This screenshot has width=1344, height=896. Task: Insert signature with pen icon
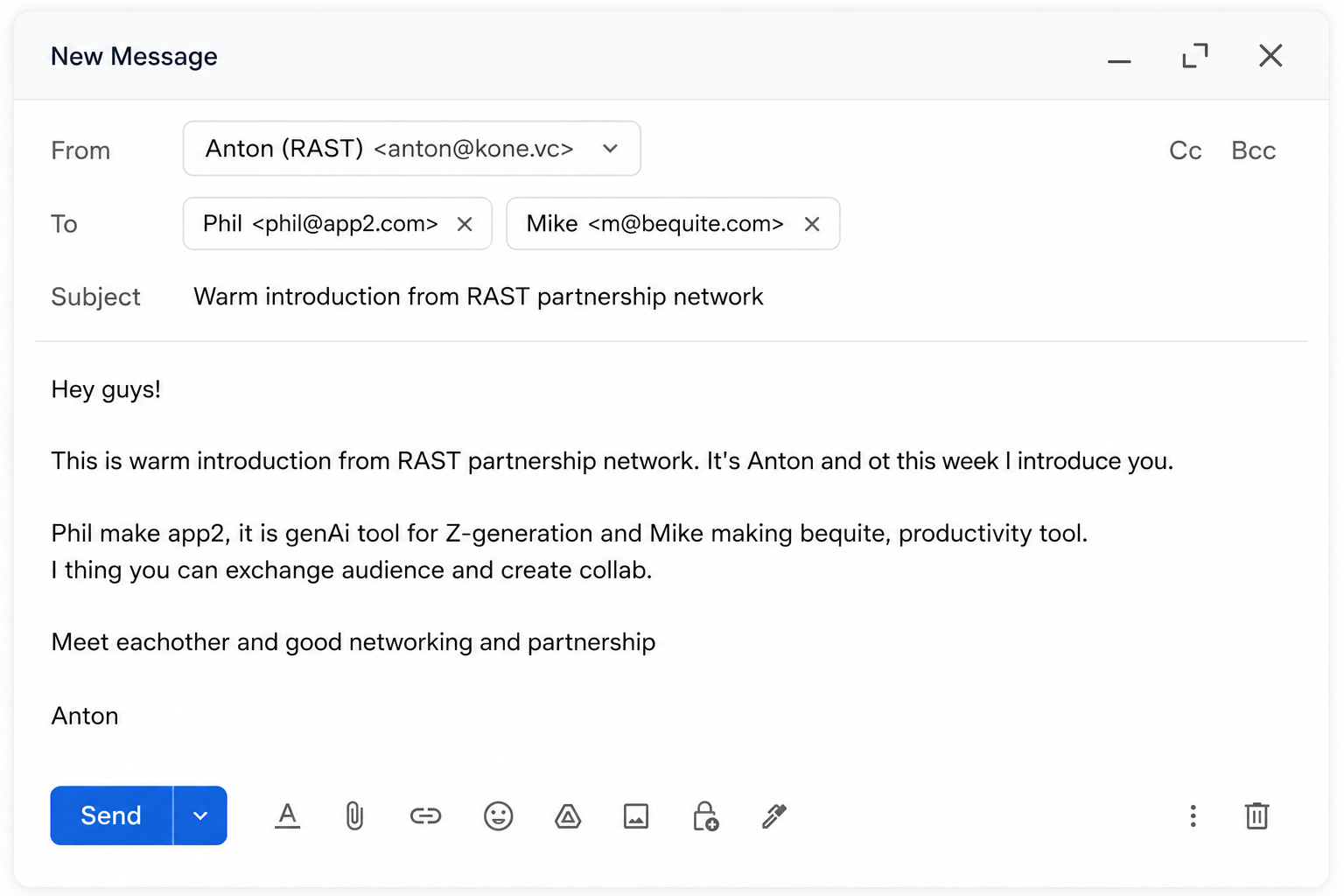774,816
